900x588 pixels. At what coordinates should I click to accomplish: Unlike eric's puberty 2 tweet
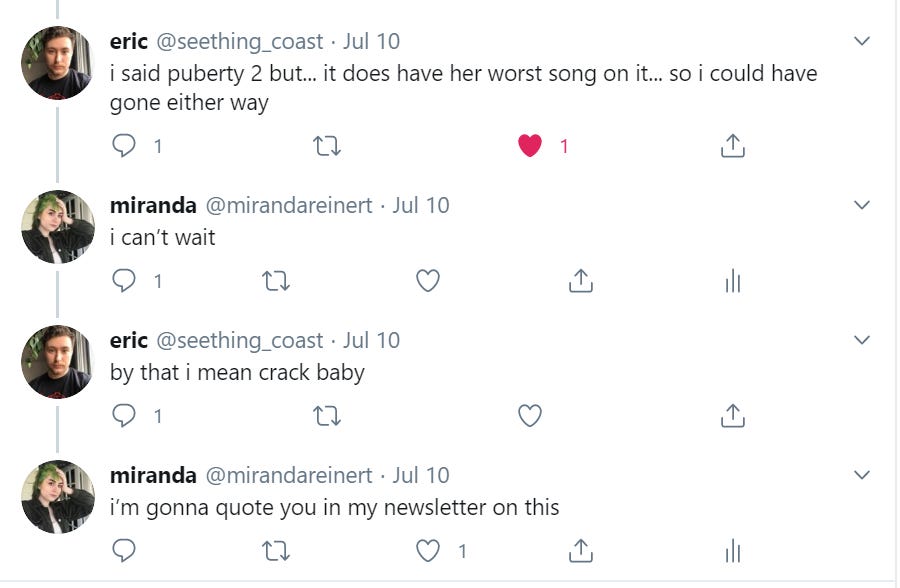(x=530, y=146)
